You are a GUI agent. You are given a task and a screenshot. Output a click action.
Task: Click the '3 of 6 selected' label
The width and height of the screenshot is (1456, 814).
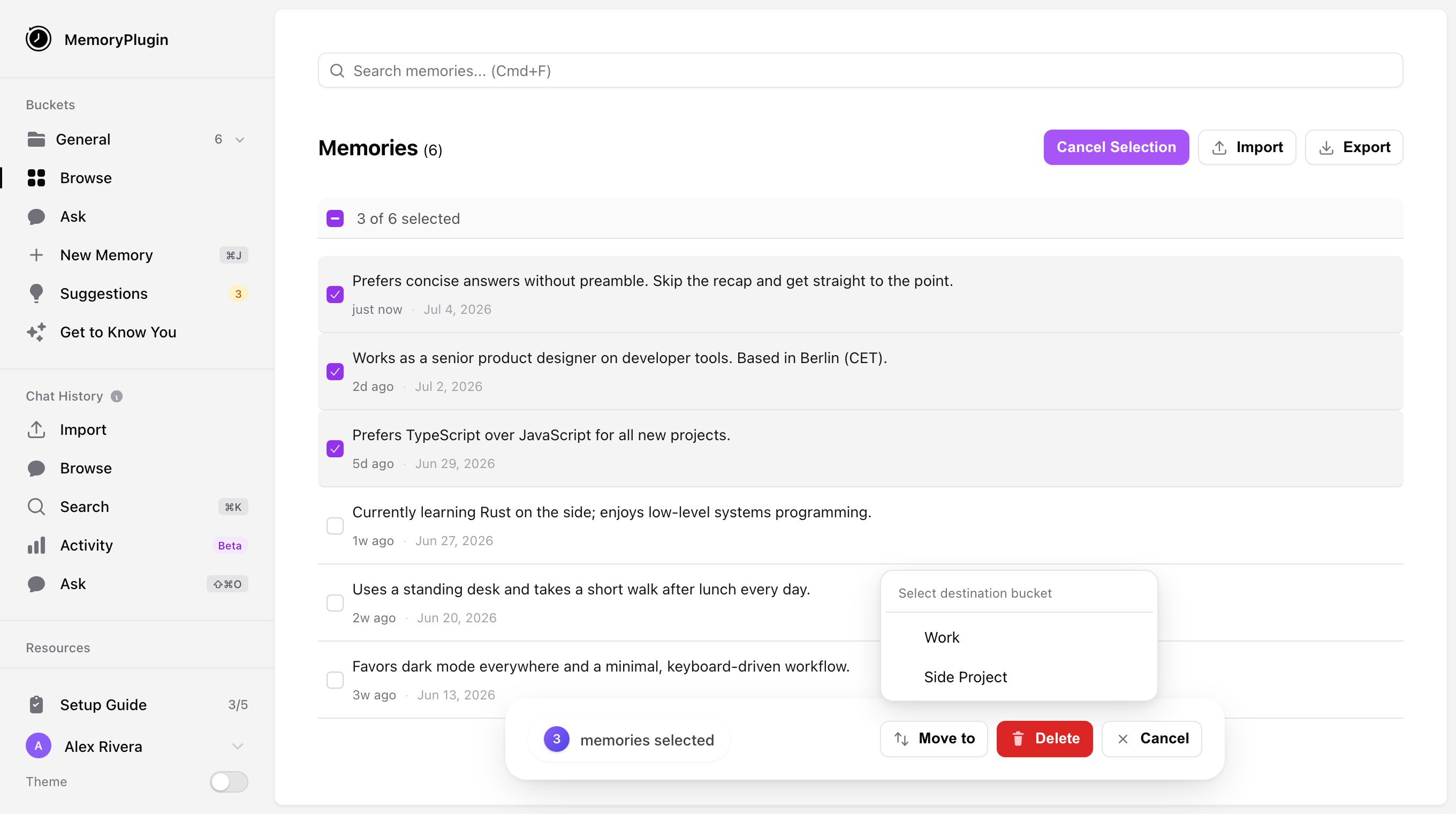pyautogui.click(x=408, y=218)
